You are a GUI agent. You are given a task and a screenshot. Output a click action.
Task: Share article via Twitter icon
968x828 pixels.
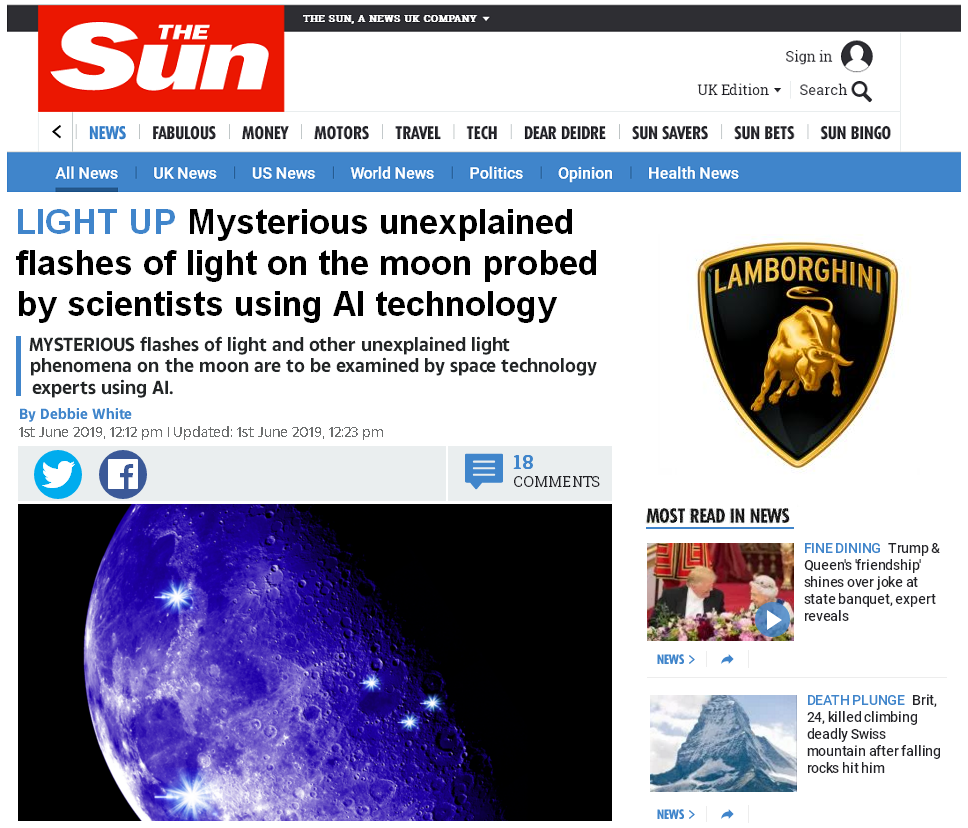[x=58, y=474]
